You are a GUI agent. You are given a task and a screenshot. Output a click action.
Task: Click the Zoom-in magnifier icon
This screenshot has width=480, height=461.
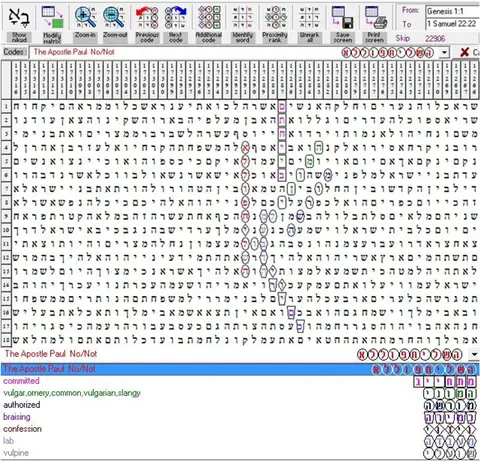tap(85, 17)
